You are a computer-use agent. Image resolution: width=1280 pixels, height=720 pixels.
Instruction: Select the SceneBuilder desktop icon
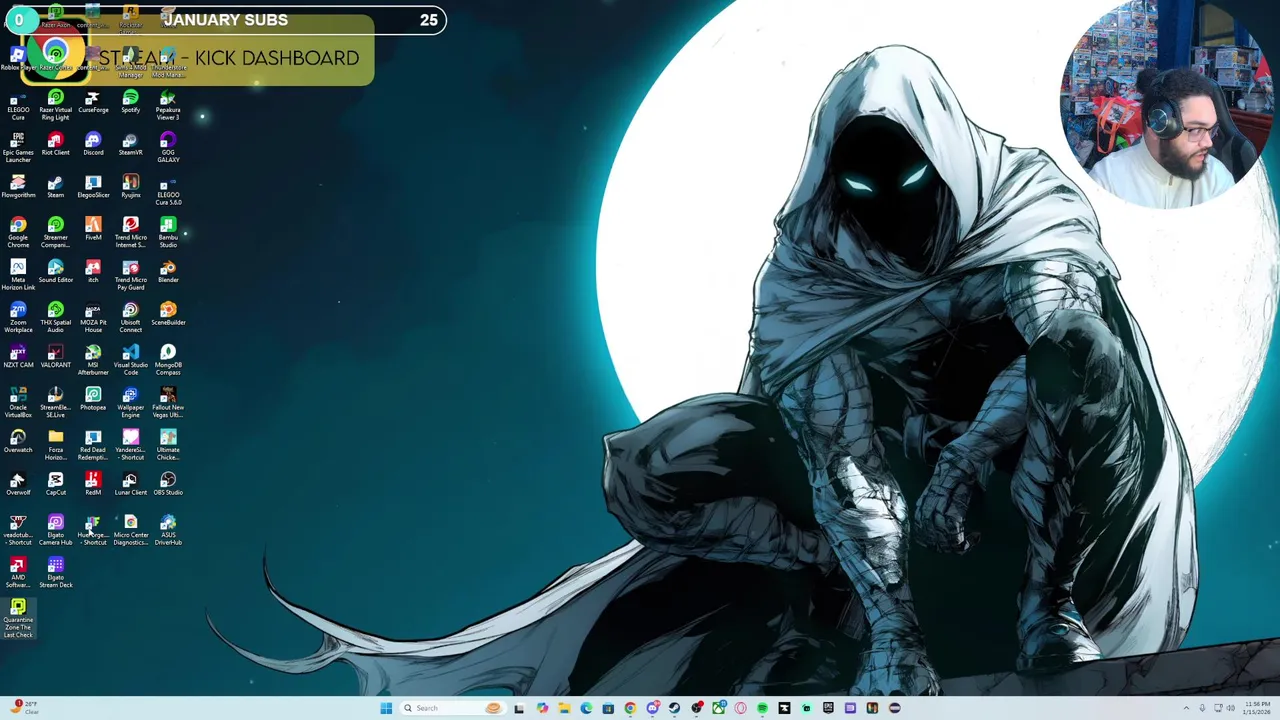[168, 314]
